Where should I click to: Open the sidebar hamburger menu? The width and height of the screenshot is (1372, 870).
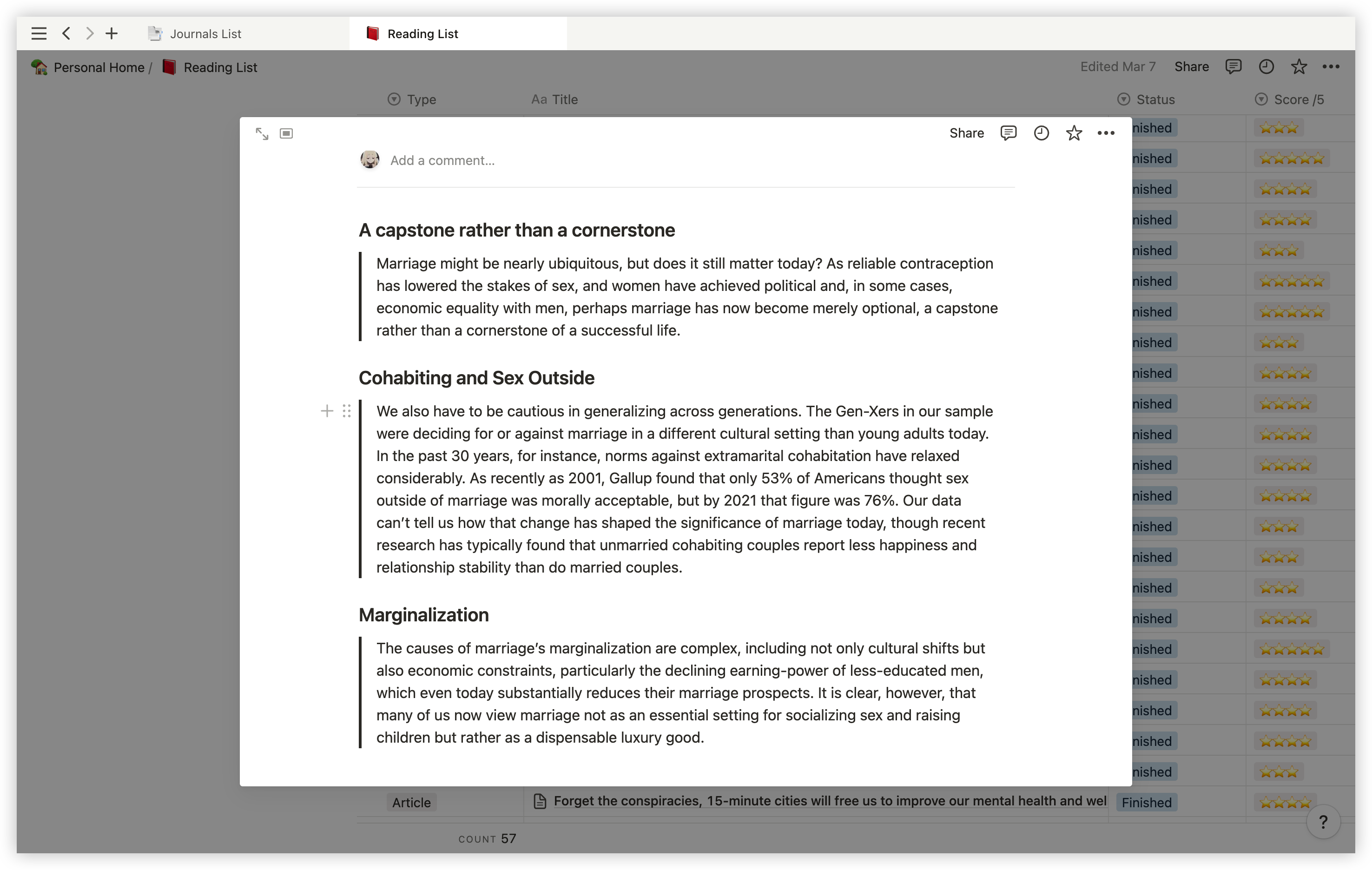[39, 33]
